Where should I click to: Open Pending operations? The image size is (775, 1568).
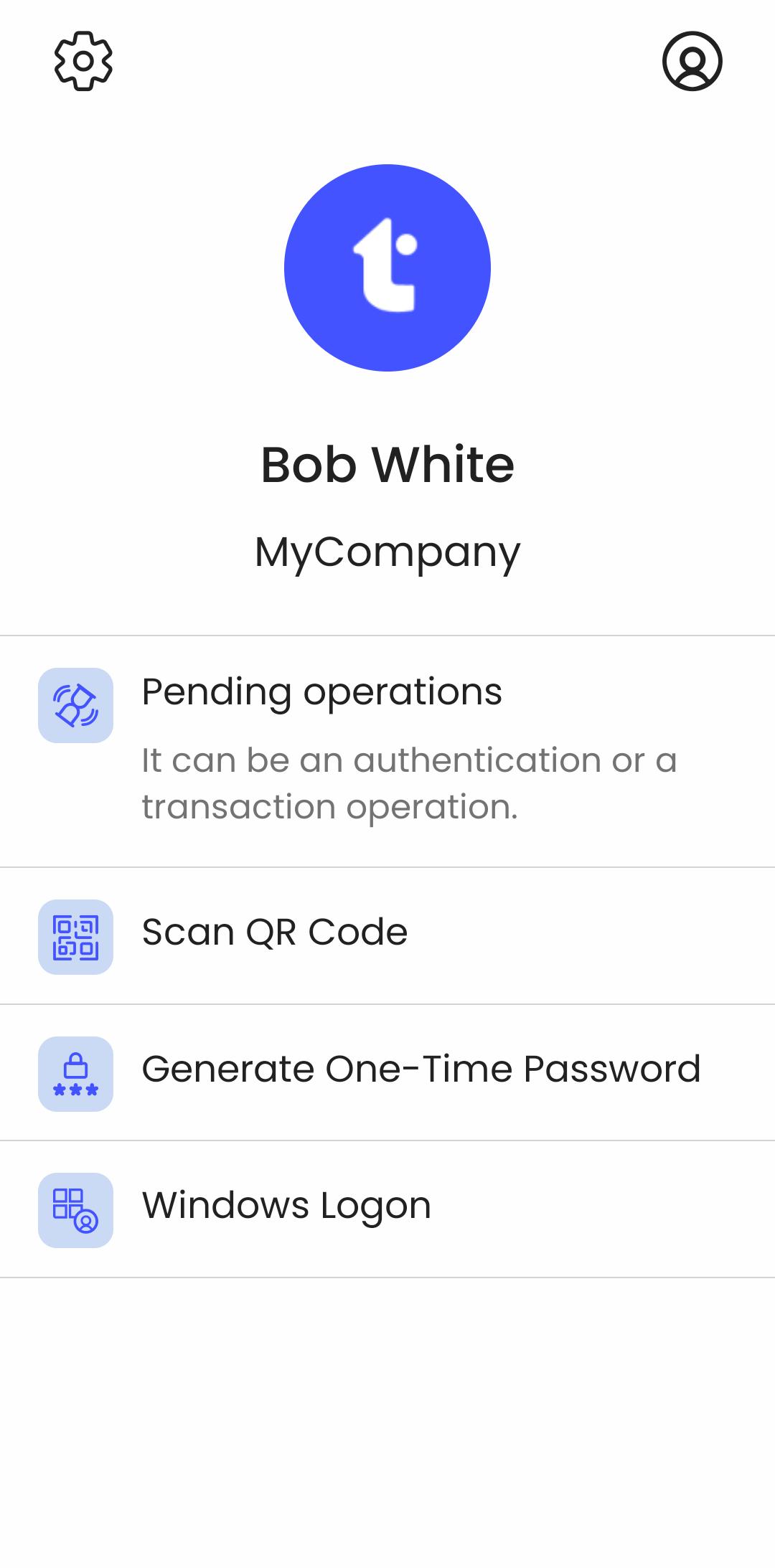click(x=387, y=752)
